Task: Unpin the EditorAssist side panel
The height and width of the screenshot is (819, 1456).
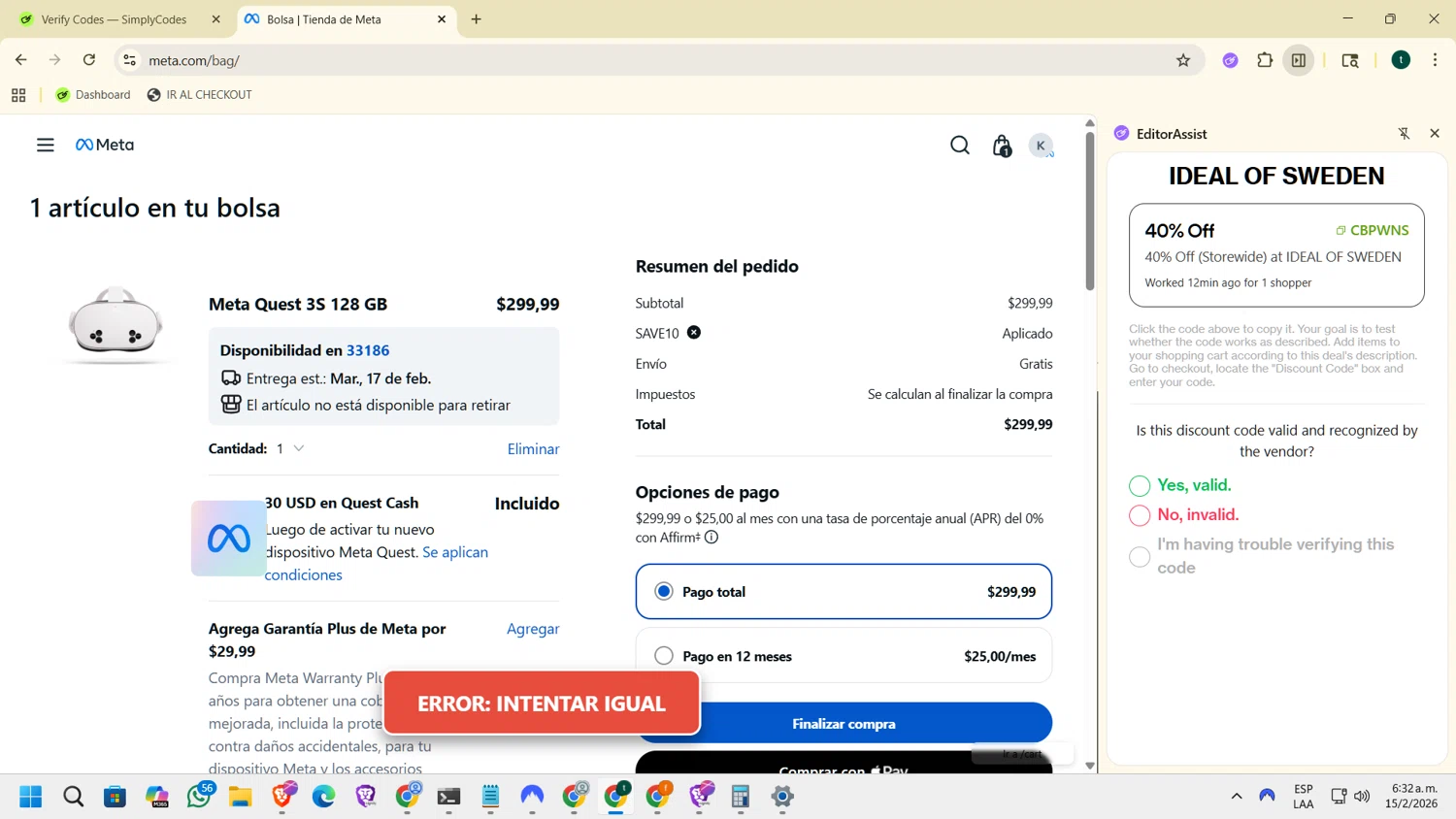Action: pyautogui.click(x=1405, y=134)
